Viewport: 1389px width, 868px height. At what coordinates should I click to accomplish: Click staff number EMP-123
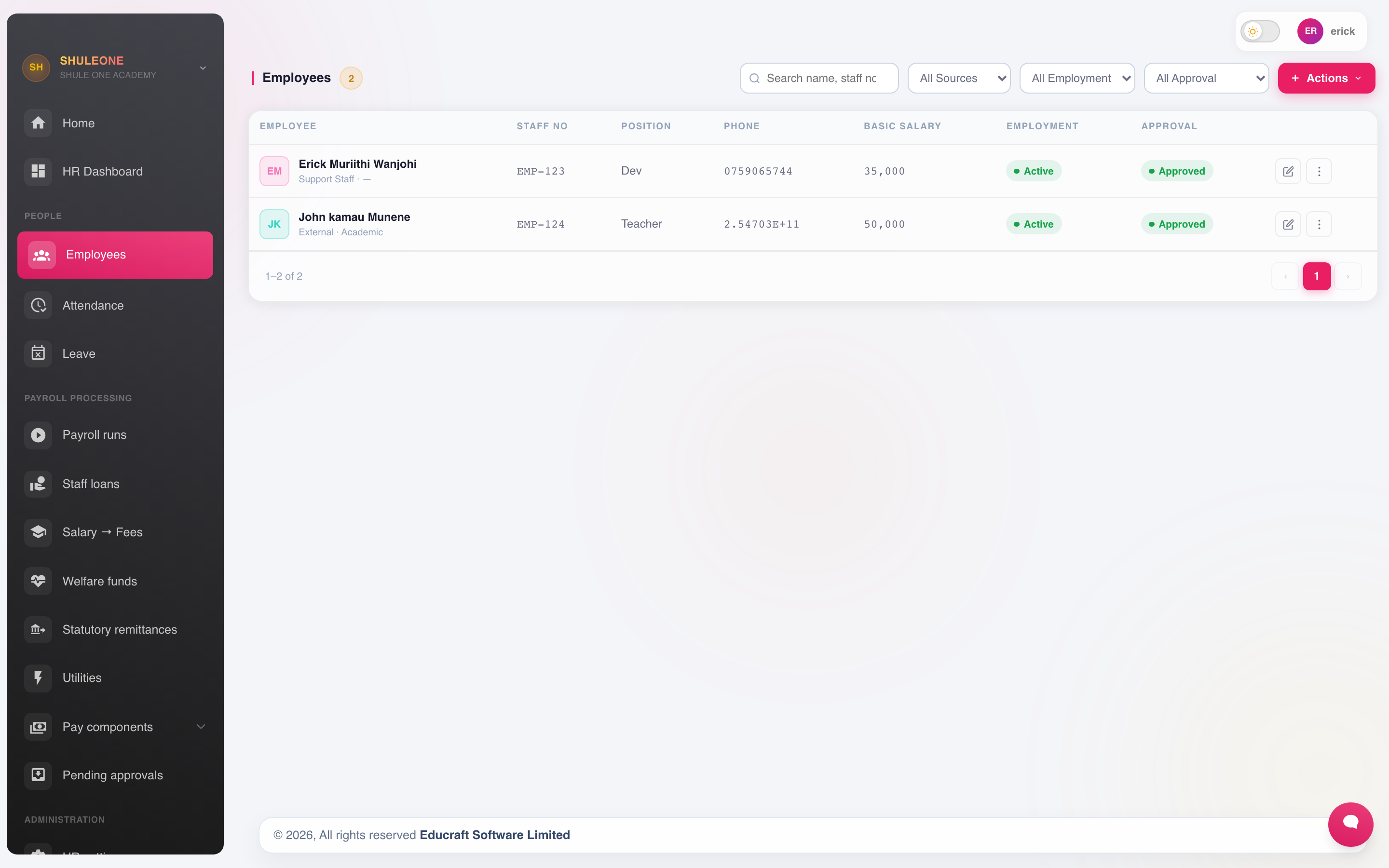click(541, 171)
